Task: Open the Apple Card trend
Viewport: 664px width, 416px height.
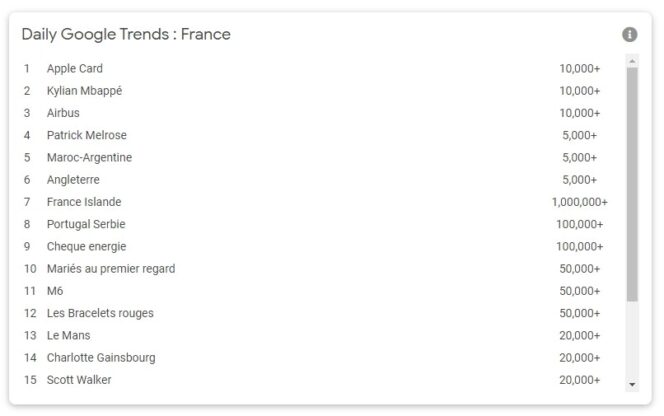Action: point(75,69)
